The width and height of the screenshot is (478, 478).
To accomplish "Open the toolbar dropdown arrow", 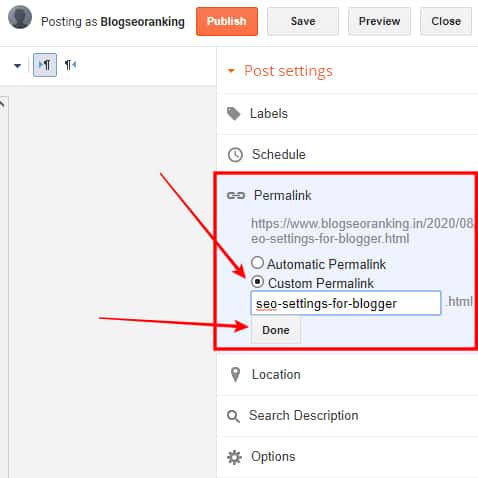I will (x=17, y=66).
